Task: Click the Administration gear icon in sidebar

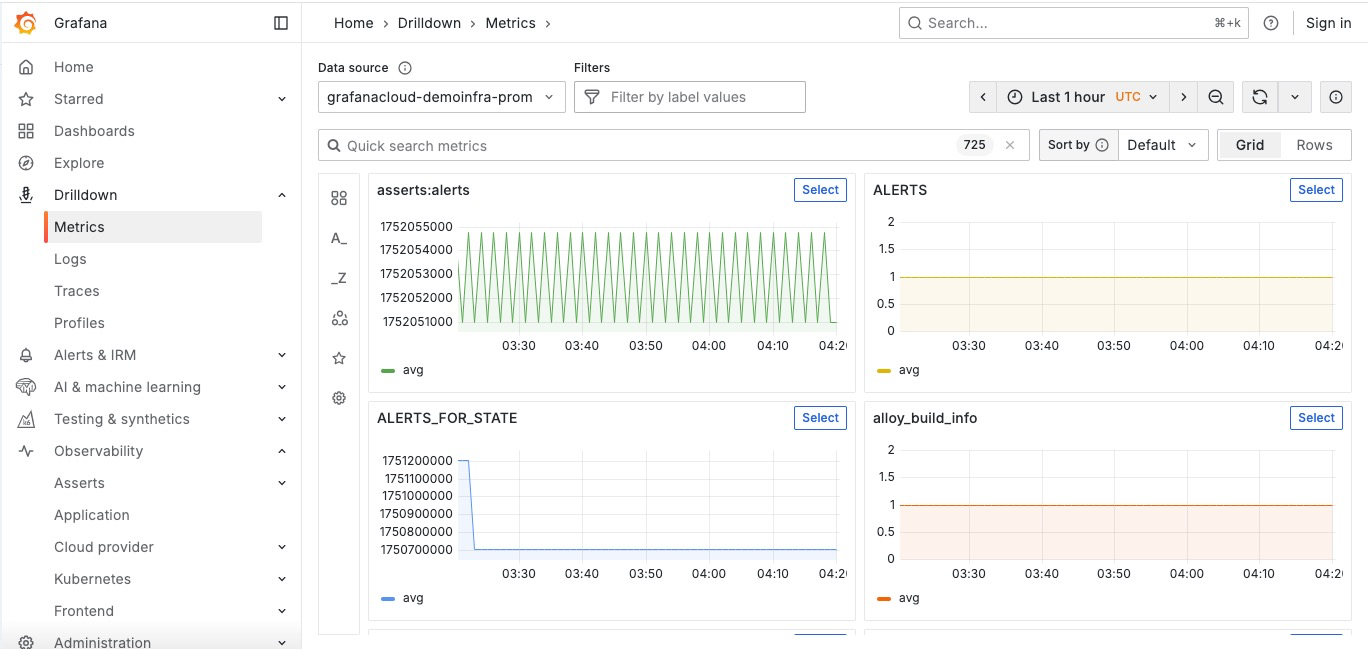Action: pos(27,642)
